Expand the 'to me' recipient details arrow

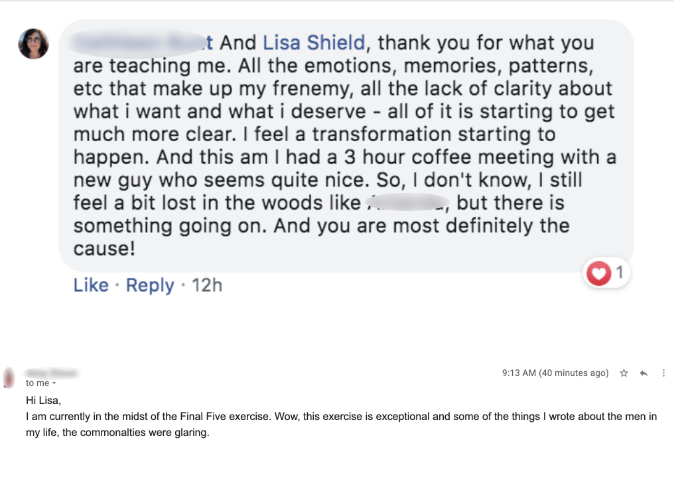tap(54, 383)
